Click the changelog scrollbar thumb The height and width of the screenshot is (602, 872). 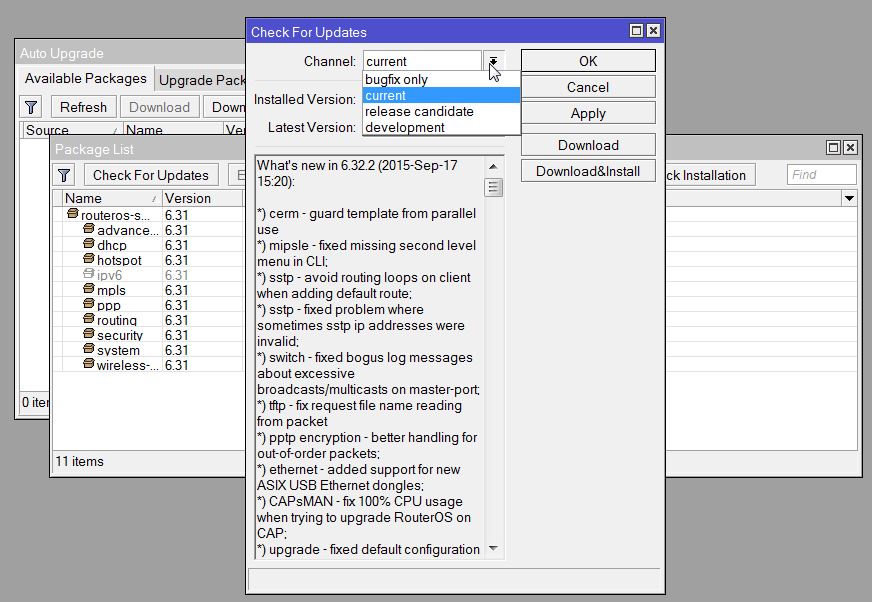click(x=494, y=188)
